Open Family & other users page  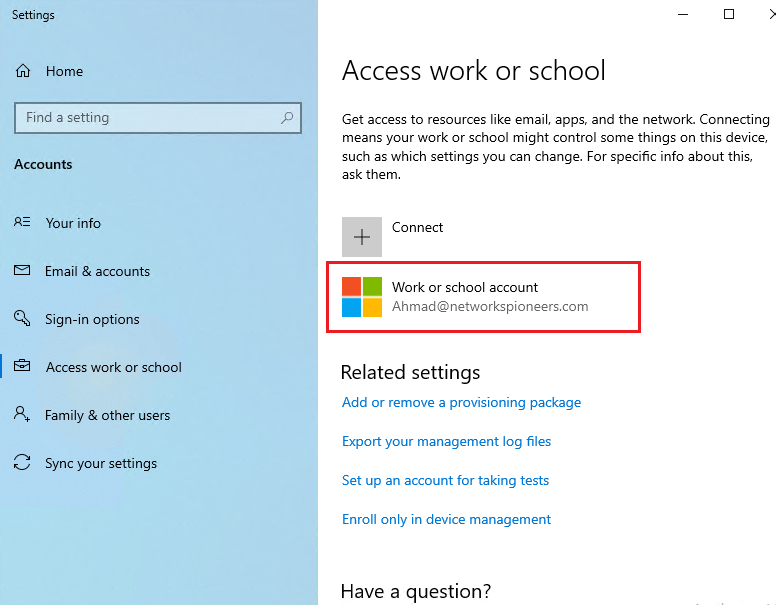pos(107,415)
